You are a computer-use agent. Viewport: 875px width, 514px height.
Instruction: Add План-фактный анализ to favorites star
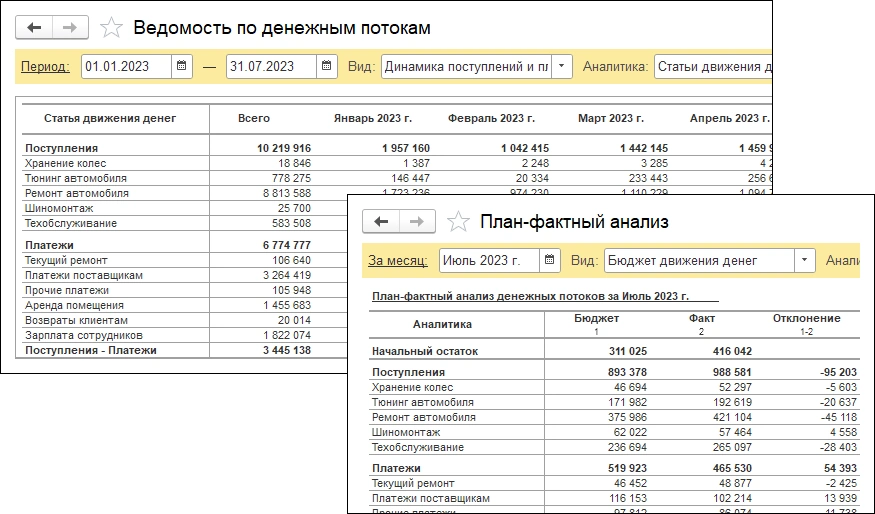459,221
